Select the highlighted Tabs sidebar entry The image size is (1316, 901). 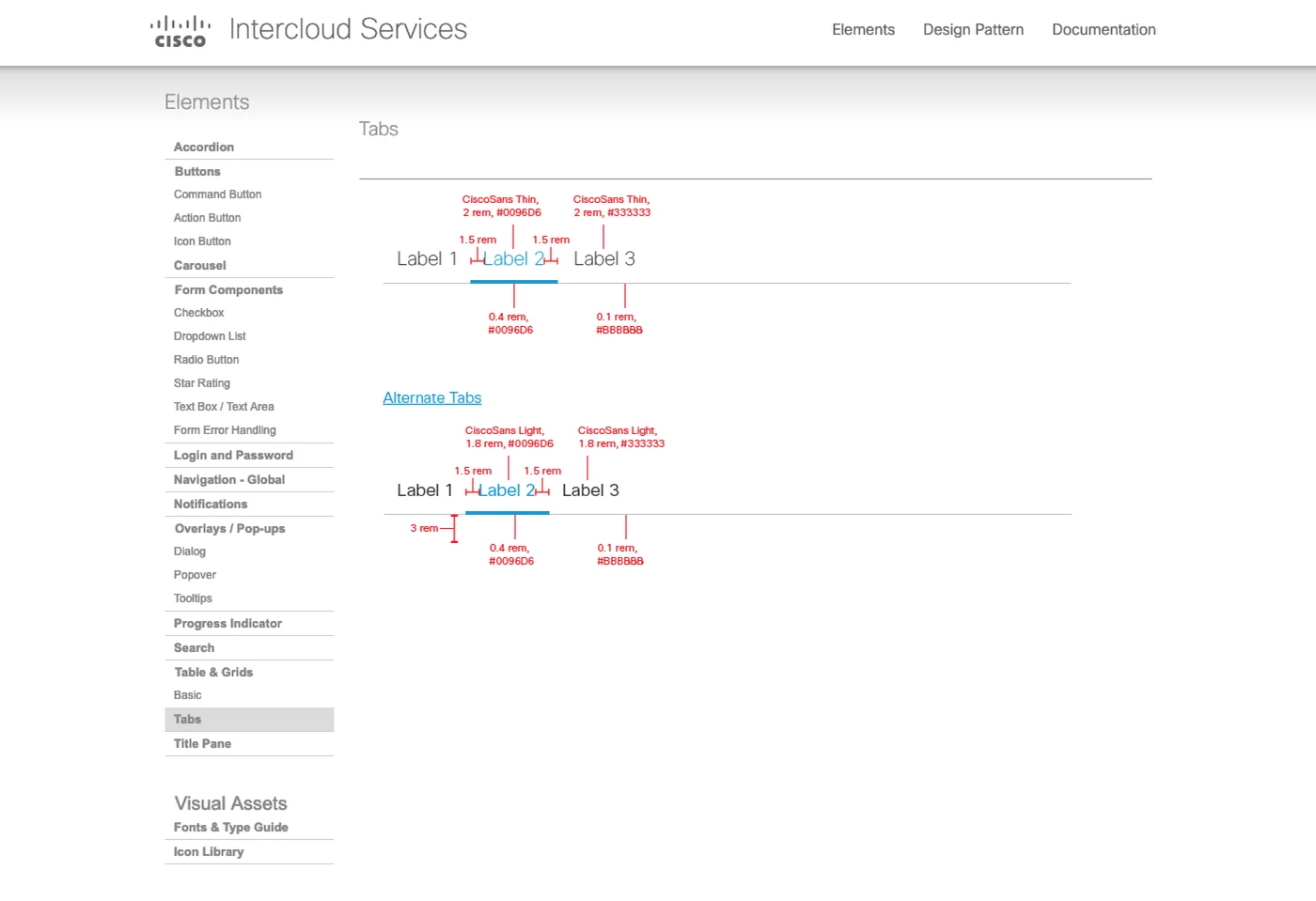pyautogui.click(x=249, y=720)
